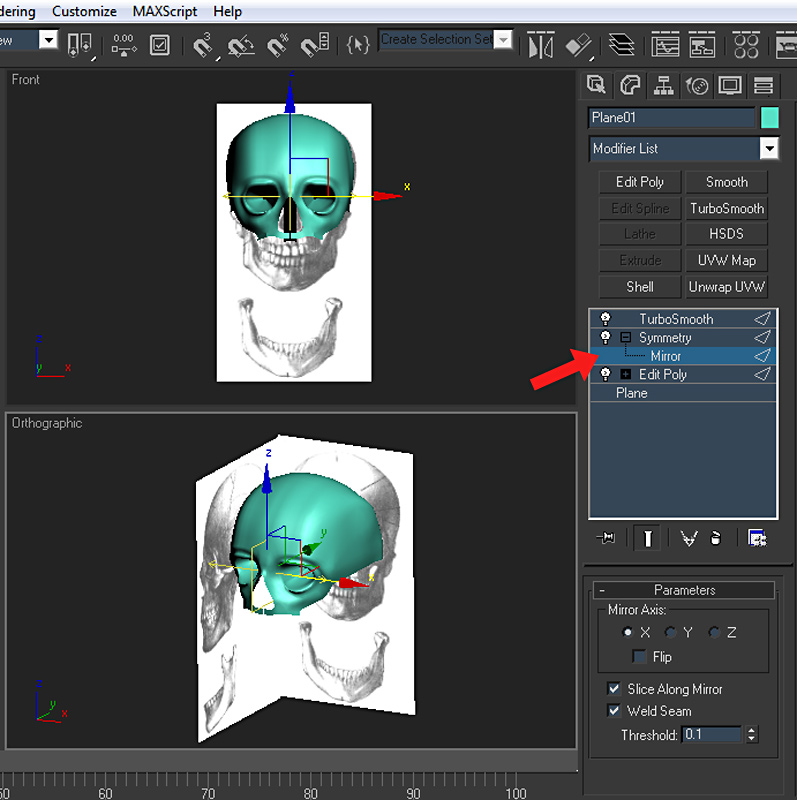This screenshot has height=800, width=797.
Task: Click the object color swatch
Action: (769, 118)
